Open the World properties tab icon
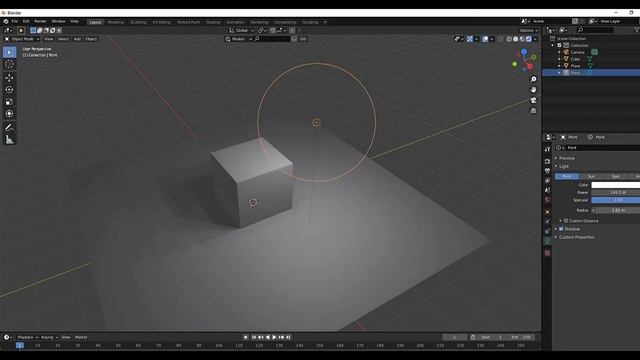 point(547,200)
